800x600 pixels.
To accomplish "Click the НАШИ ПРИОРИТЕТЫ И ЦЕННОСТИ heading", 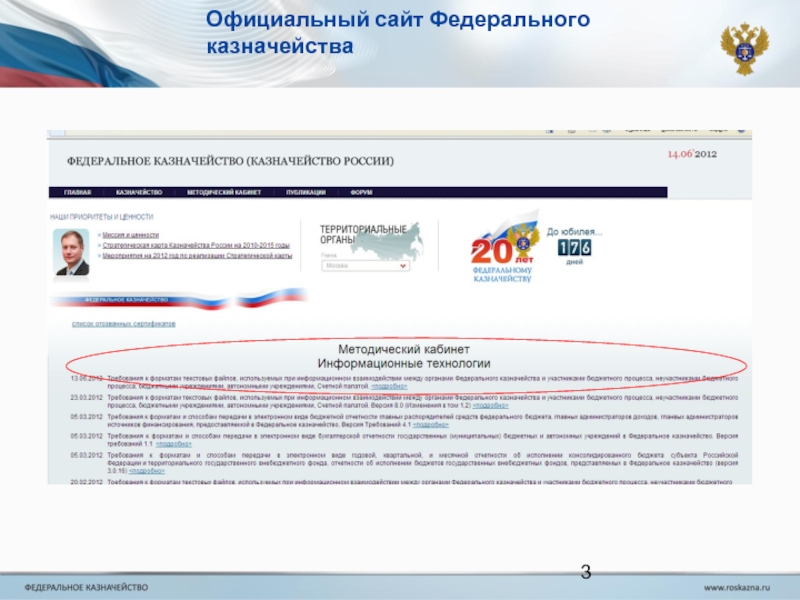I will click(x=102, y=217).
